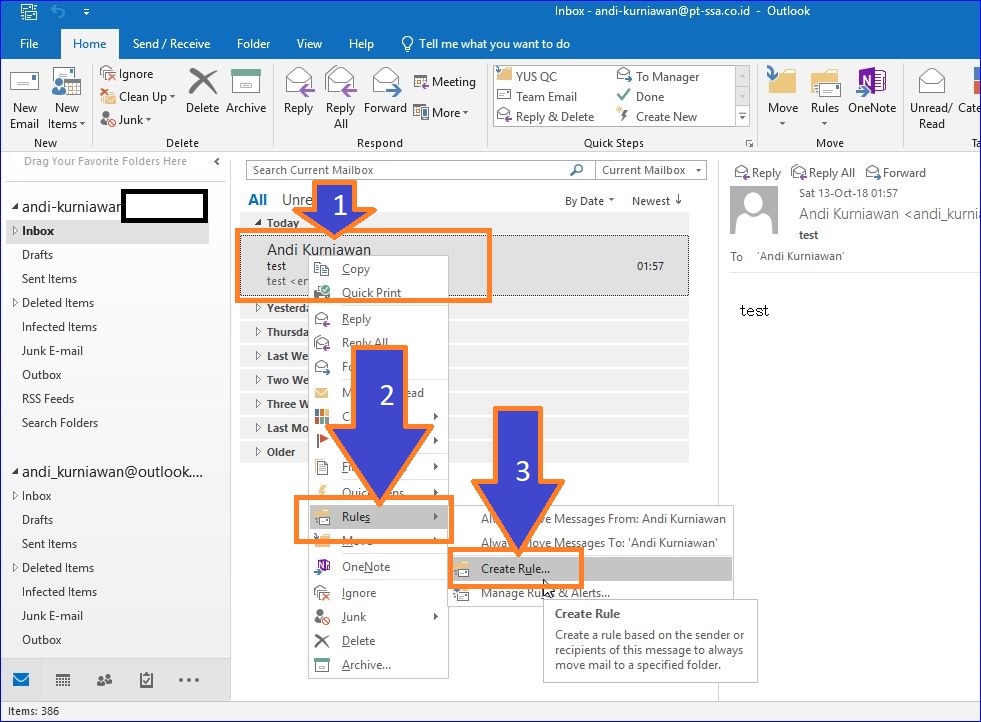The height and width of the screenshot is (722, 981).
Task: Switch to Calendar view icon
Action: [63, 680]
